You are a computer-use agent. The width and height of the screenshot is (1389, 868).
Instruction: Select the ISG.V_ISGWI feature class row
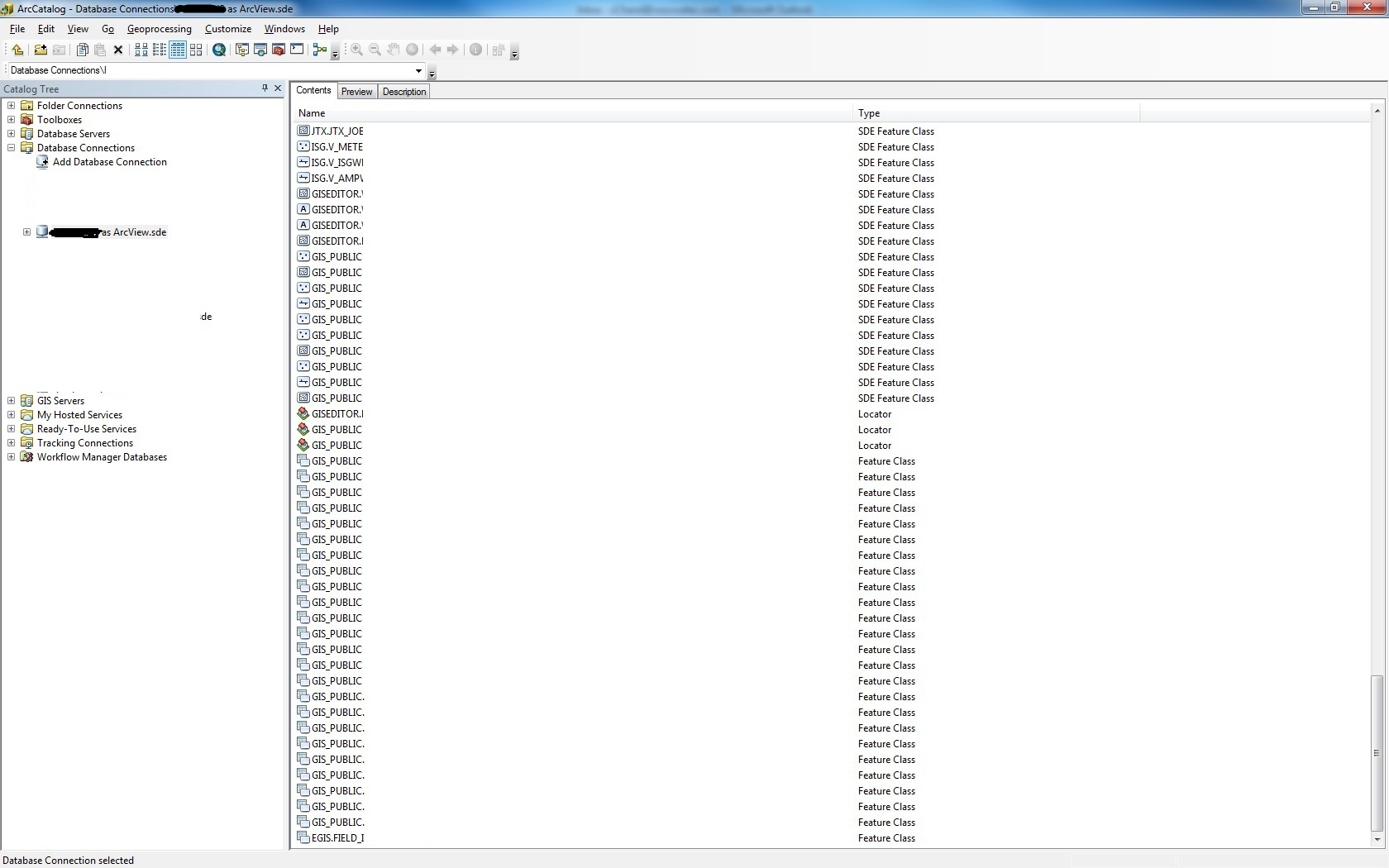[331, 163]
